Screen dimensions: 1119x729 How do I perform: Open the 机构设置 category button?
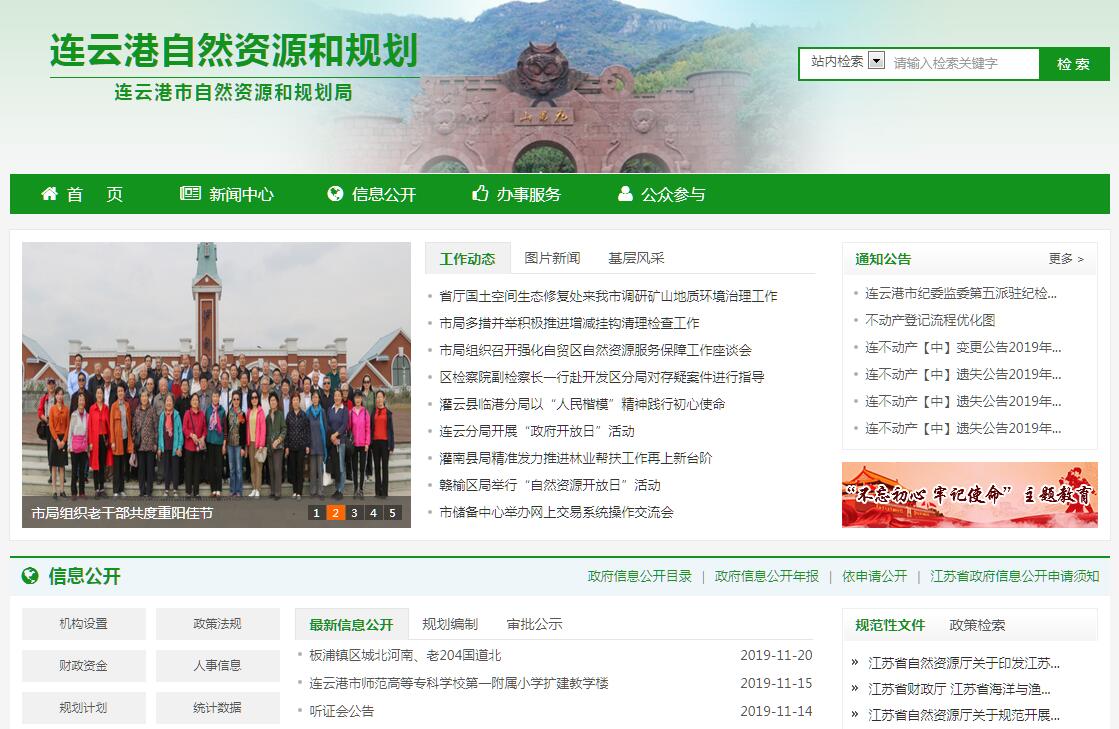tap(84, 624)
